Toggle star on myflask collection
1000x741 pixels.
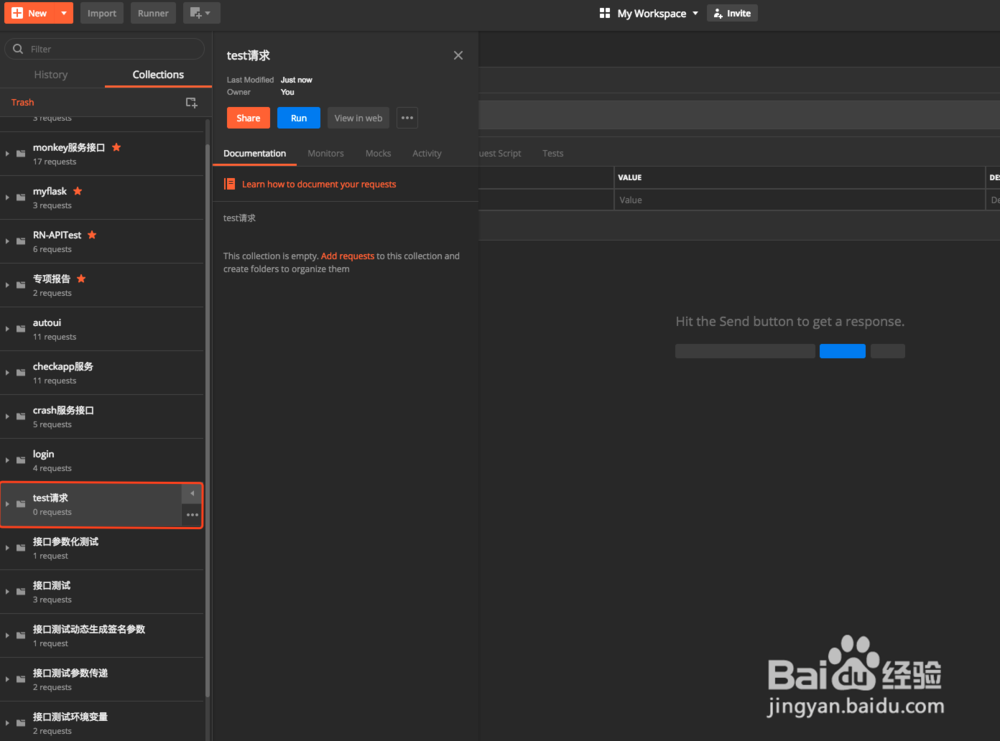coord(77,191)
